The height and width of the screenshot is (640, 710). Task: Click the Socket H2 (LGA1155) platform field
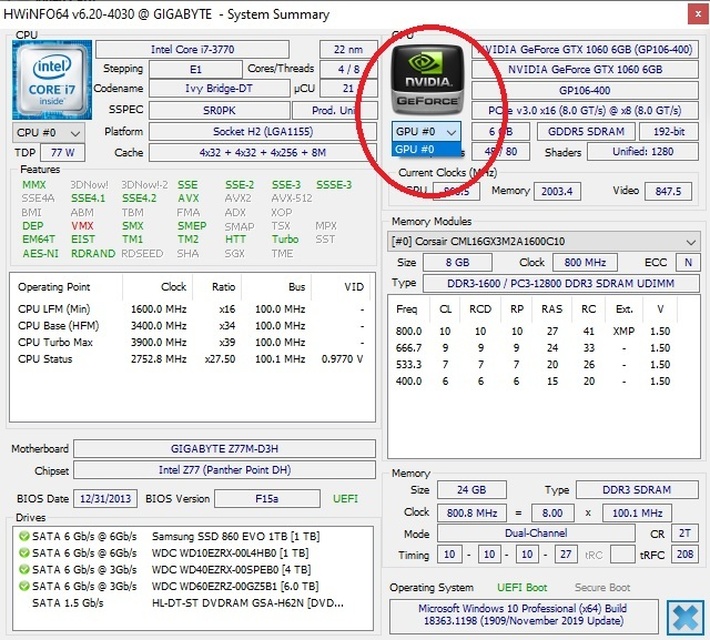[x=263, y=132]
